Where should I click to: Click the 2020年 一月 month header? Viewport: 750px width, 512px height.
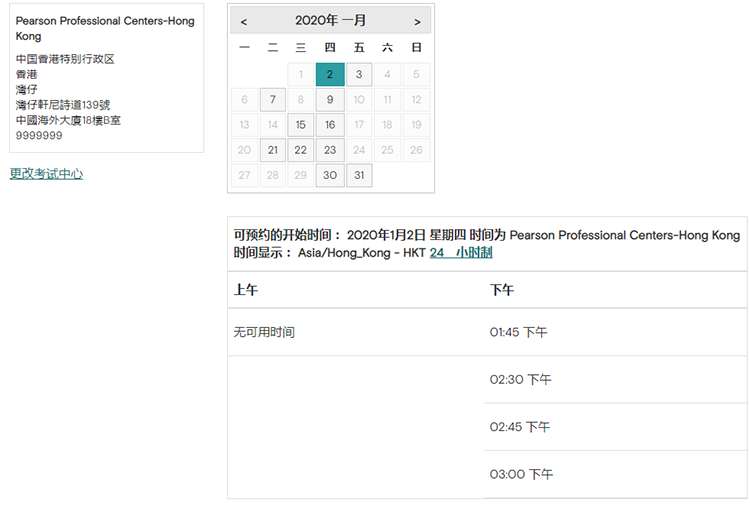(330, 21)
